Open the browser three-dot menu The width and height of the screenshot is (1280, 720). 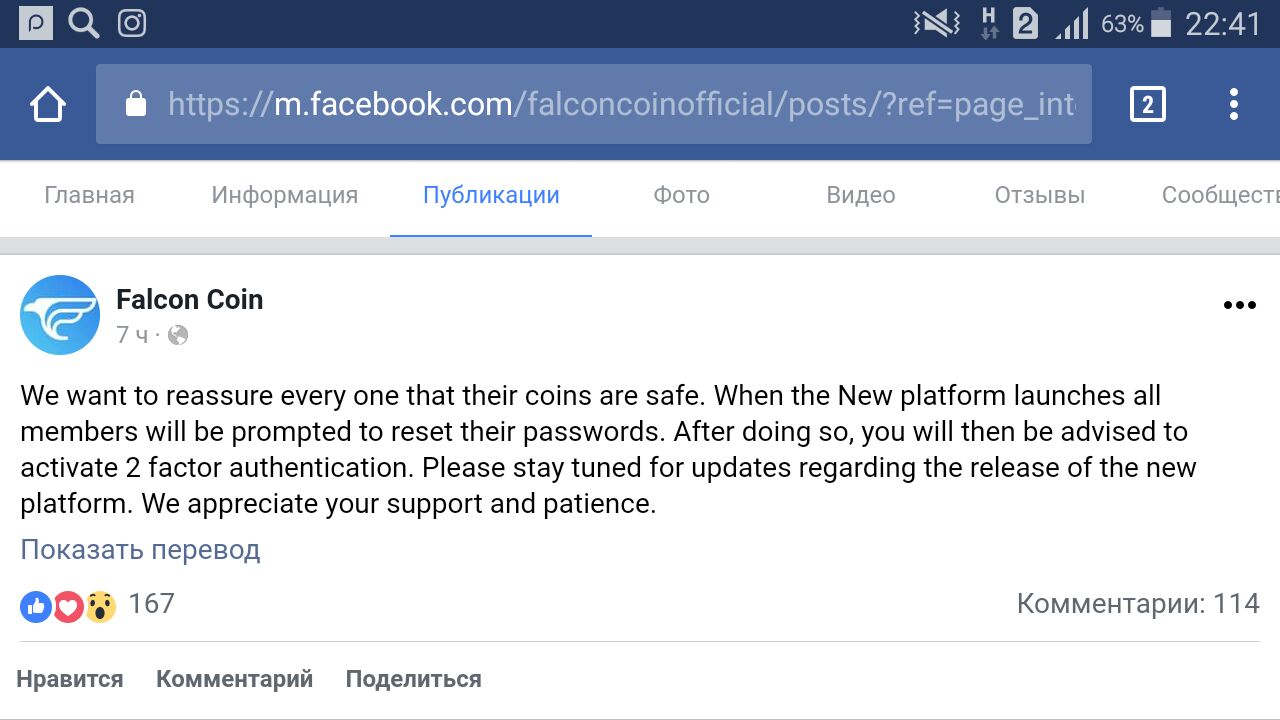tap(1234, 104)
